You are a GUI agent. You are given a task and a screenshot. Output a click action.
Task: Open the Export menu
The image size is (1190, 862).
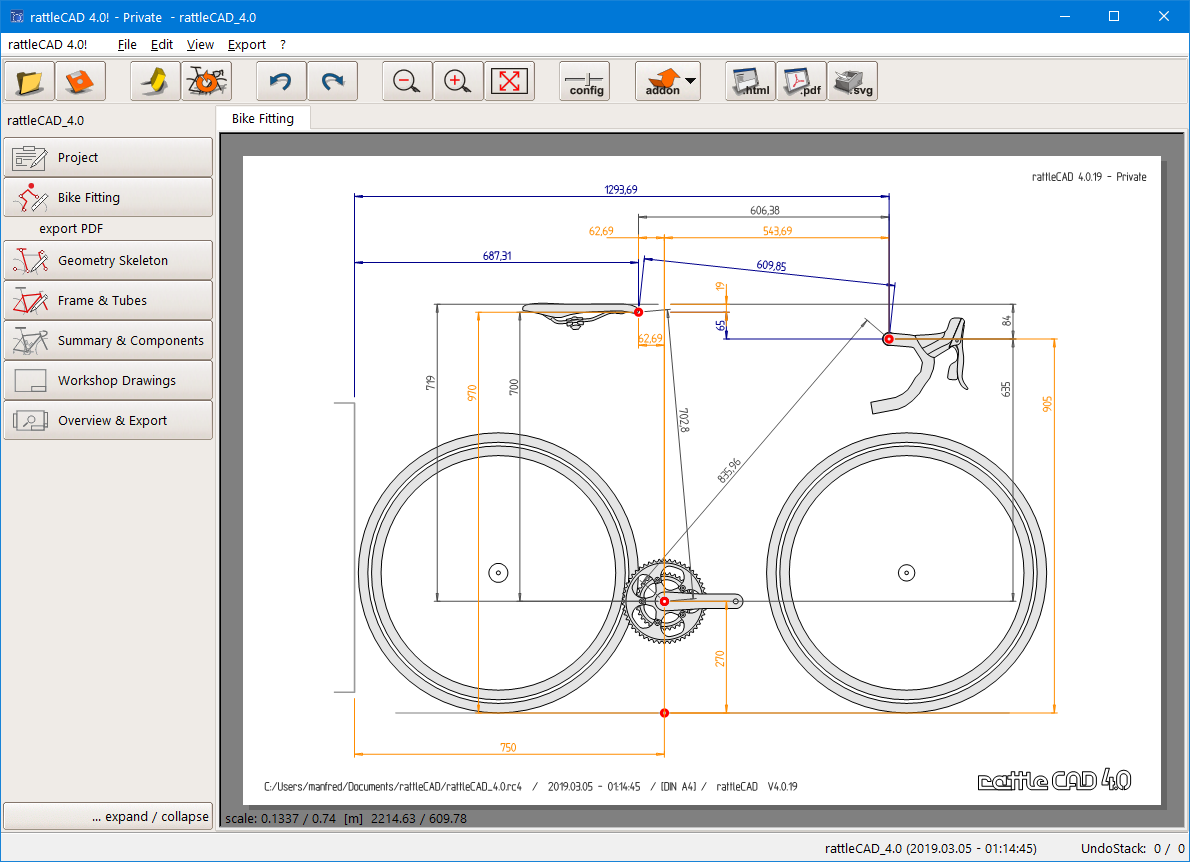pos(247,45)
